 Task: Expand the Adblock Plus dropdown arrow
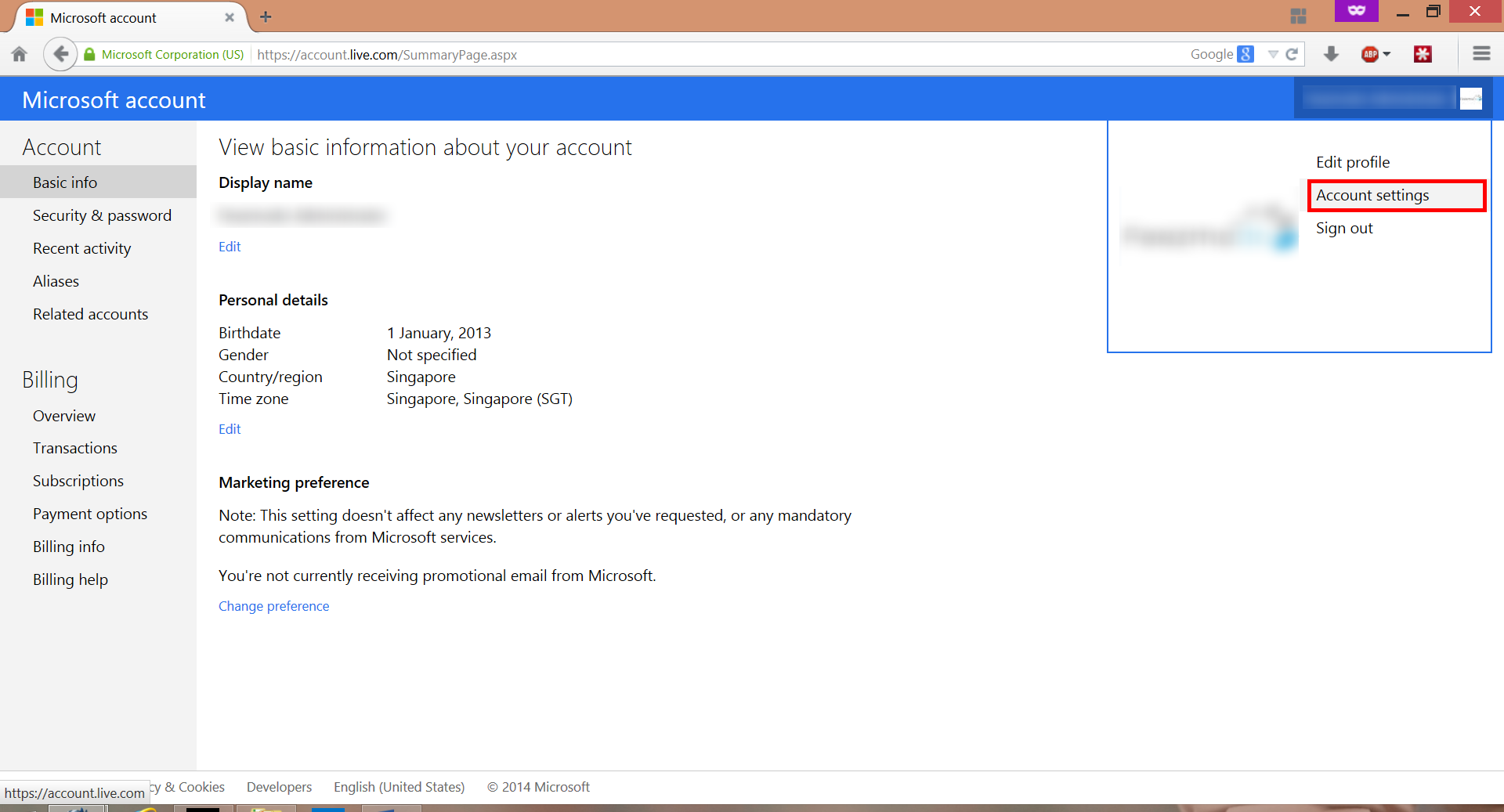(x=1386, y=54)
